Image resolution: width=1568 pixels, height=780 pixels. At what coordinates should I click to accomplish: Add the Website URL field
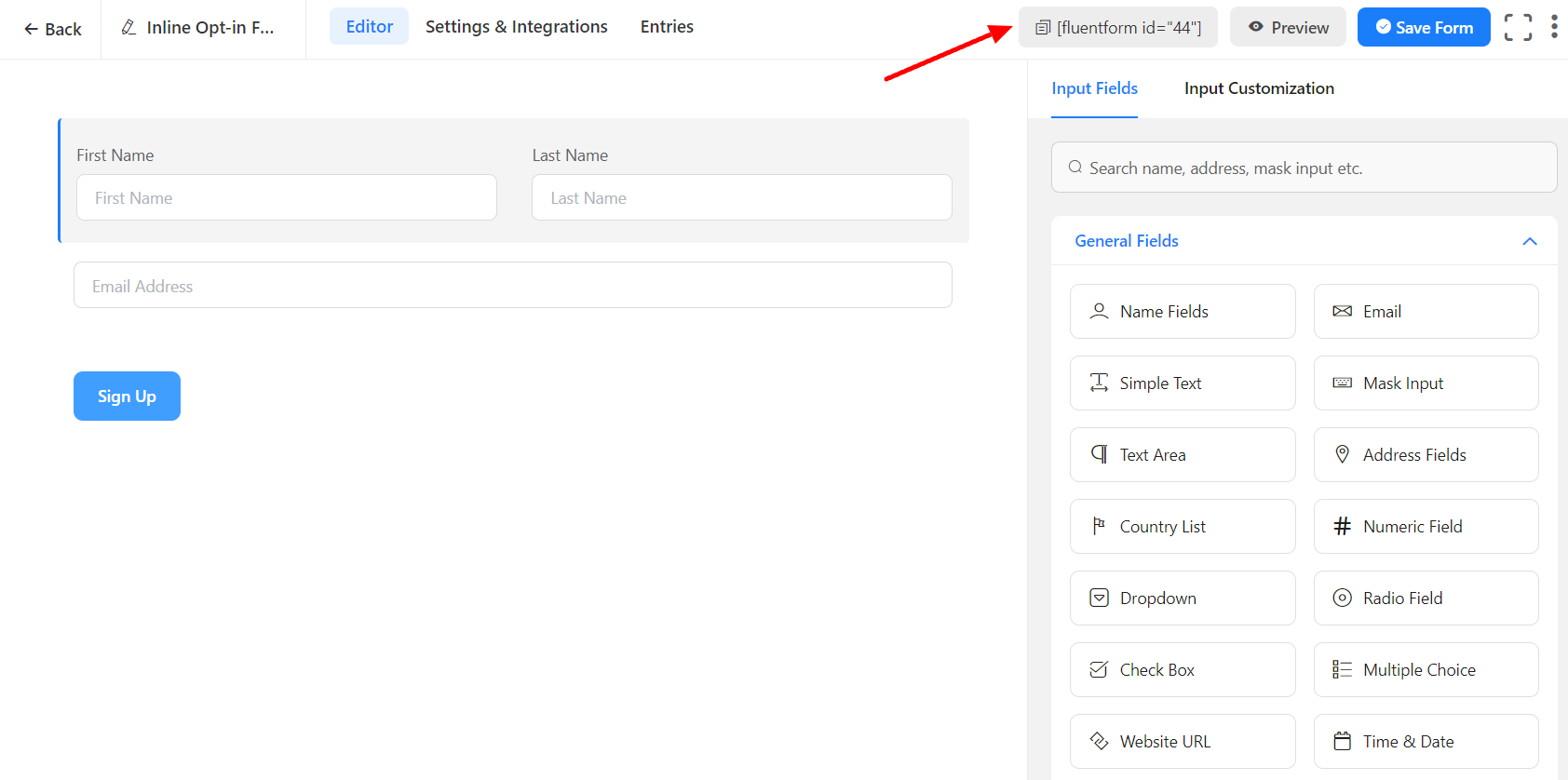tap(1182, 742)
